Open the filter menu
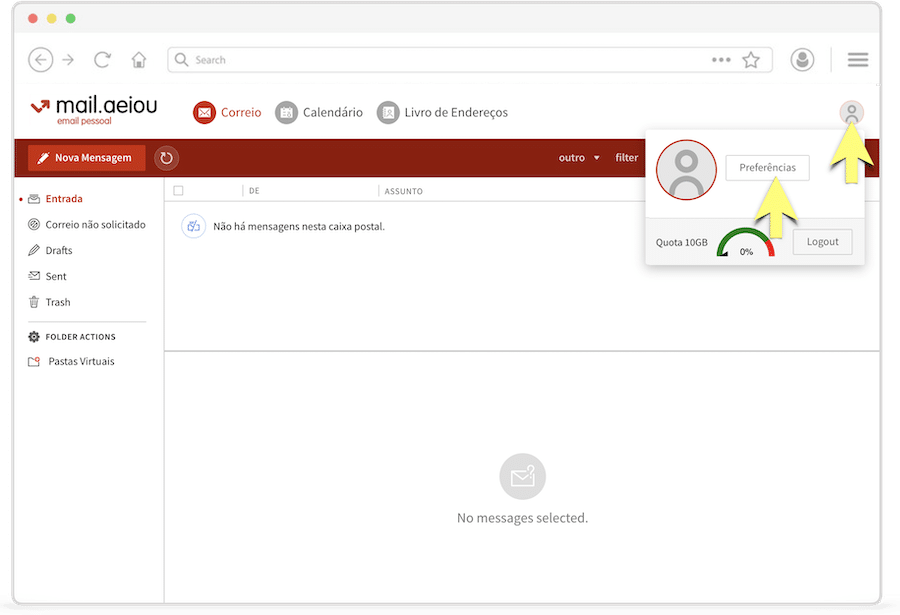900x615 pixels. coord(627,158)
